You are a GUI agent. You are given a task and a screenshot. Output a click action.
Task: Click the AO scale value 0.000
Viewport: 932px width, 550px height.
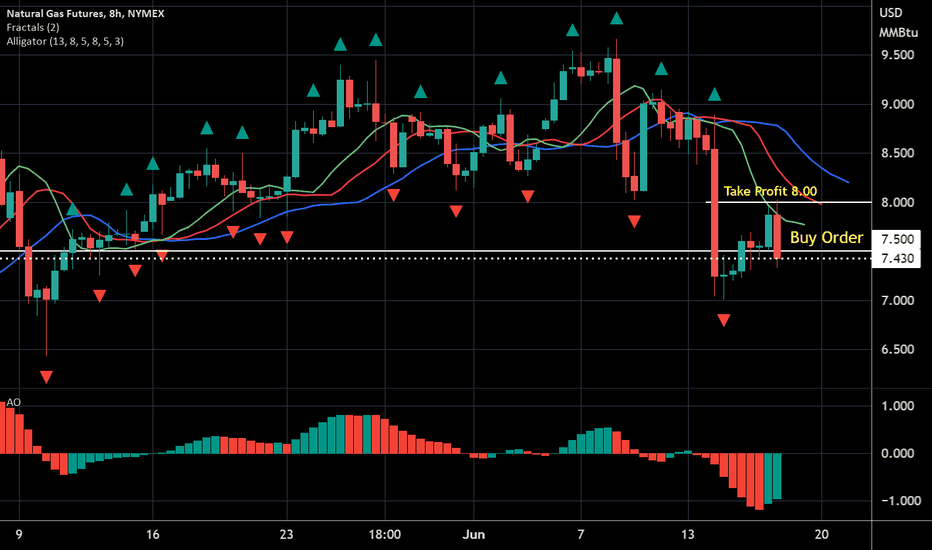pos(898,454)
